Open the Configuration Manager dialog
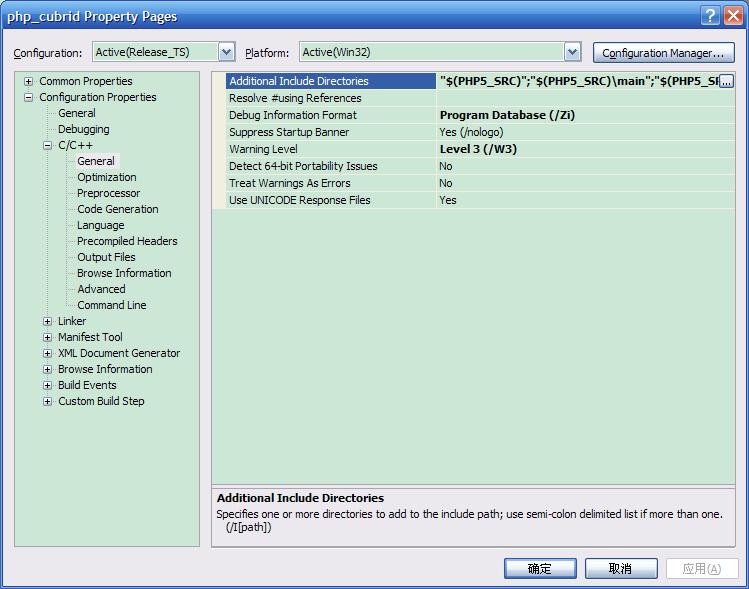749x589 pixels. (x=663, y=53)
